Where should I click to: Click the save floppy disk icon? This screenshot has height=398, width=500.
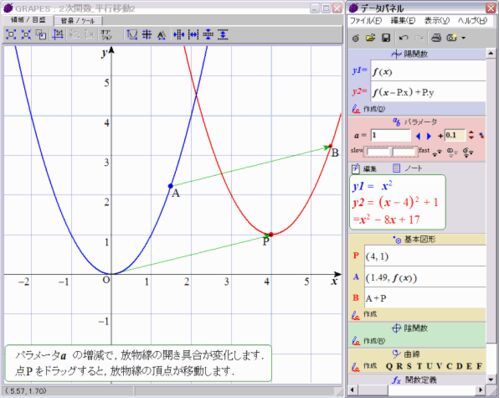[386, 38]
